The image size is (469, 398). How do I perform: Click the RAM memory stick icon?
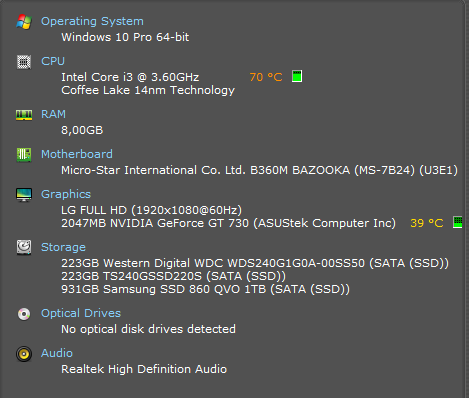[24, 115]
